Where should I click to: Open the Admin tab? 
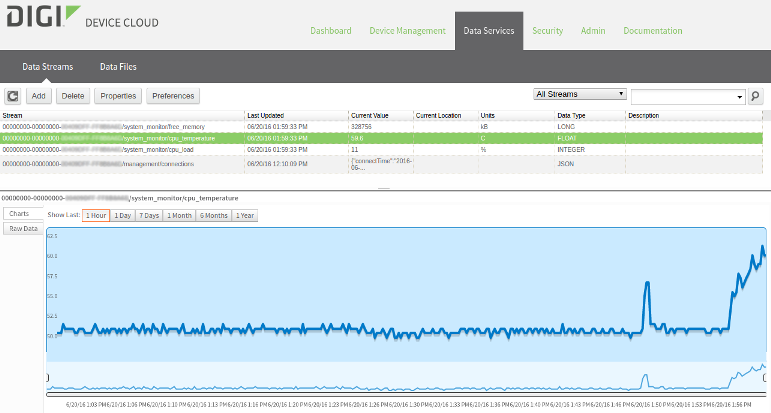(593, 30)
